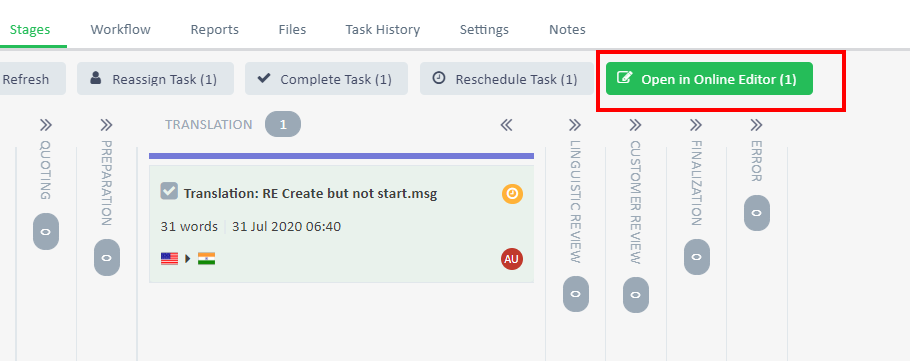Open the Task History tab

tap(382, 30)
